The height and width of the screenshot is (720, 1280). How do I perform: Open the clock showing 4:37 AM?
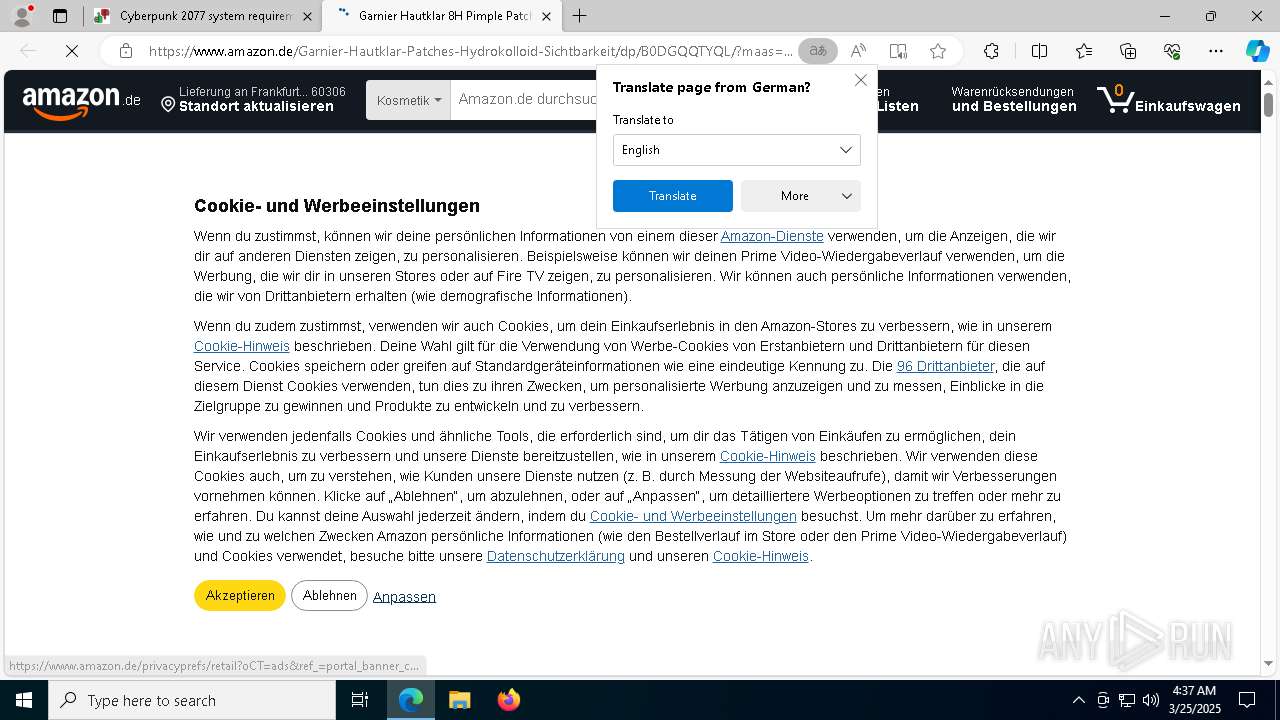pos(1193,700)
